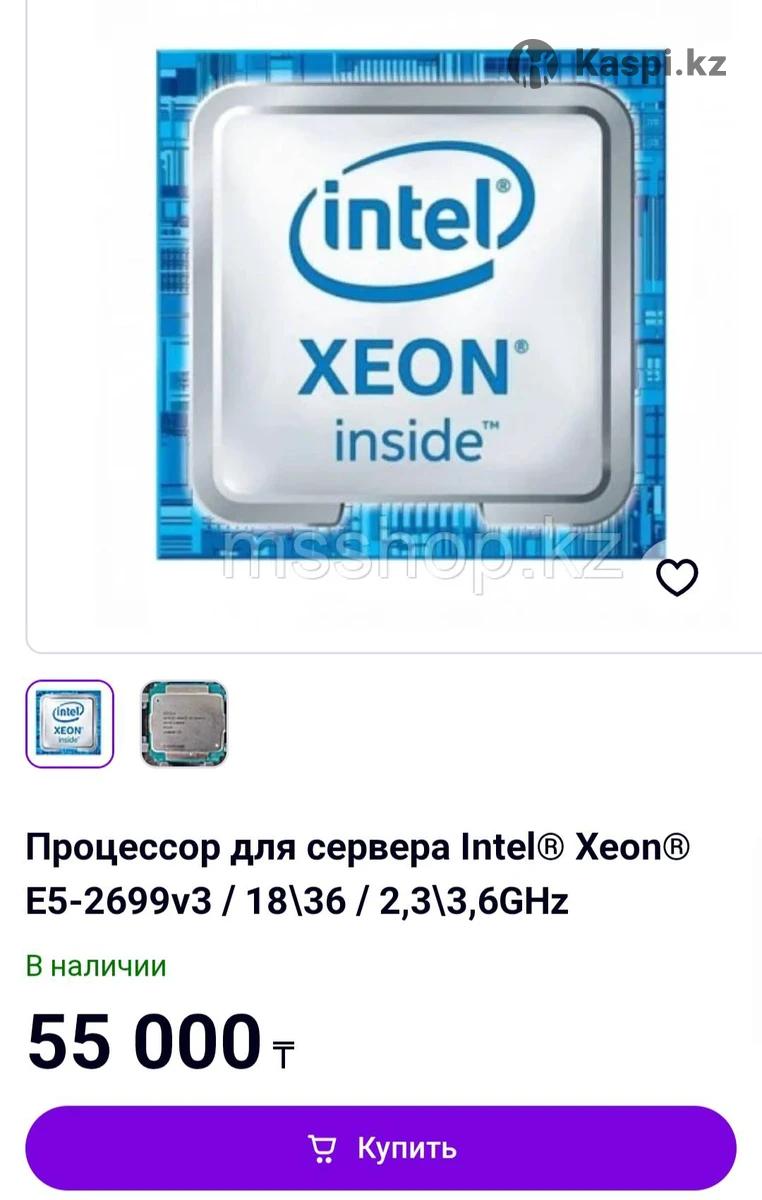Select the CPU chip photo thumbnail
The width and height of the screenshot is (762, 1200).
click(184, 724)
